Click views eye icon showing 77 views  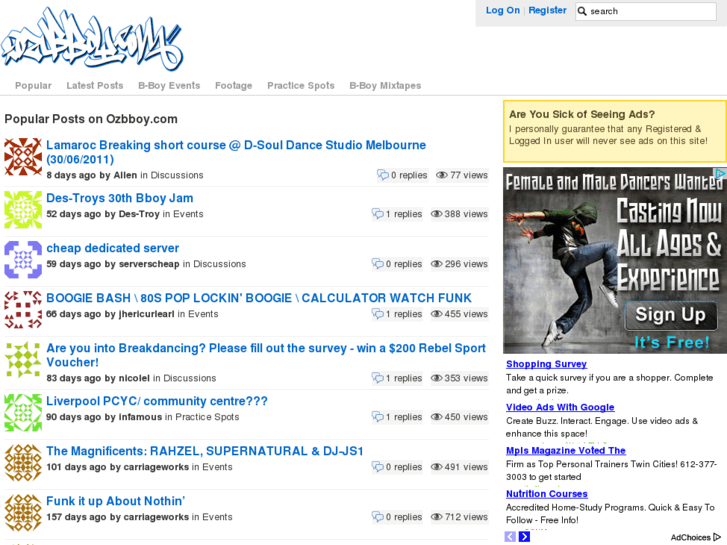(x=442, y=175)
